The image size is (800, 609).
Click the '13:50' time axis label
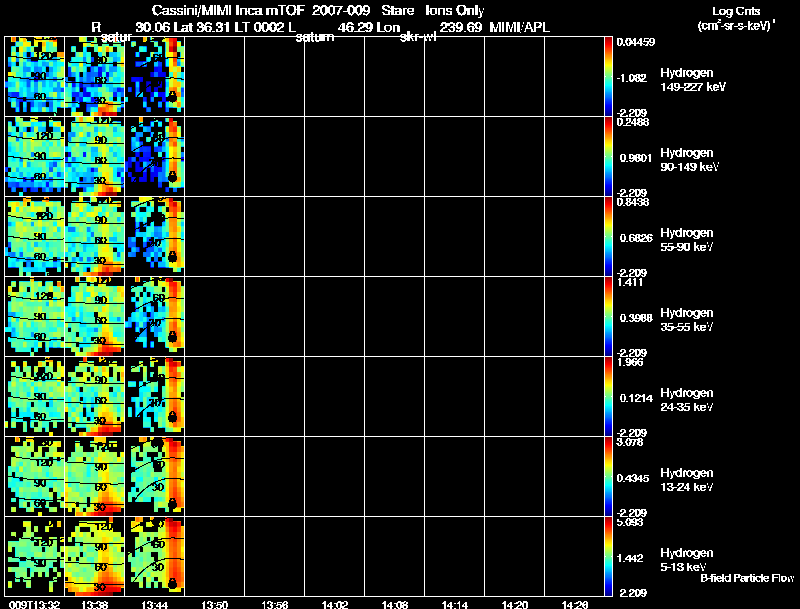(215, 604)
